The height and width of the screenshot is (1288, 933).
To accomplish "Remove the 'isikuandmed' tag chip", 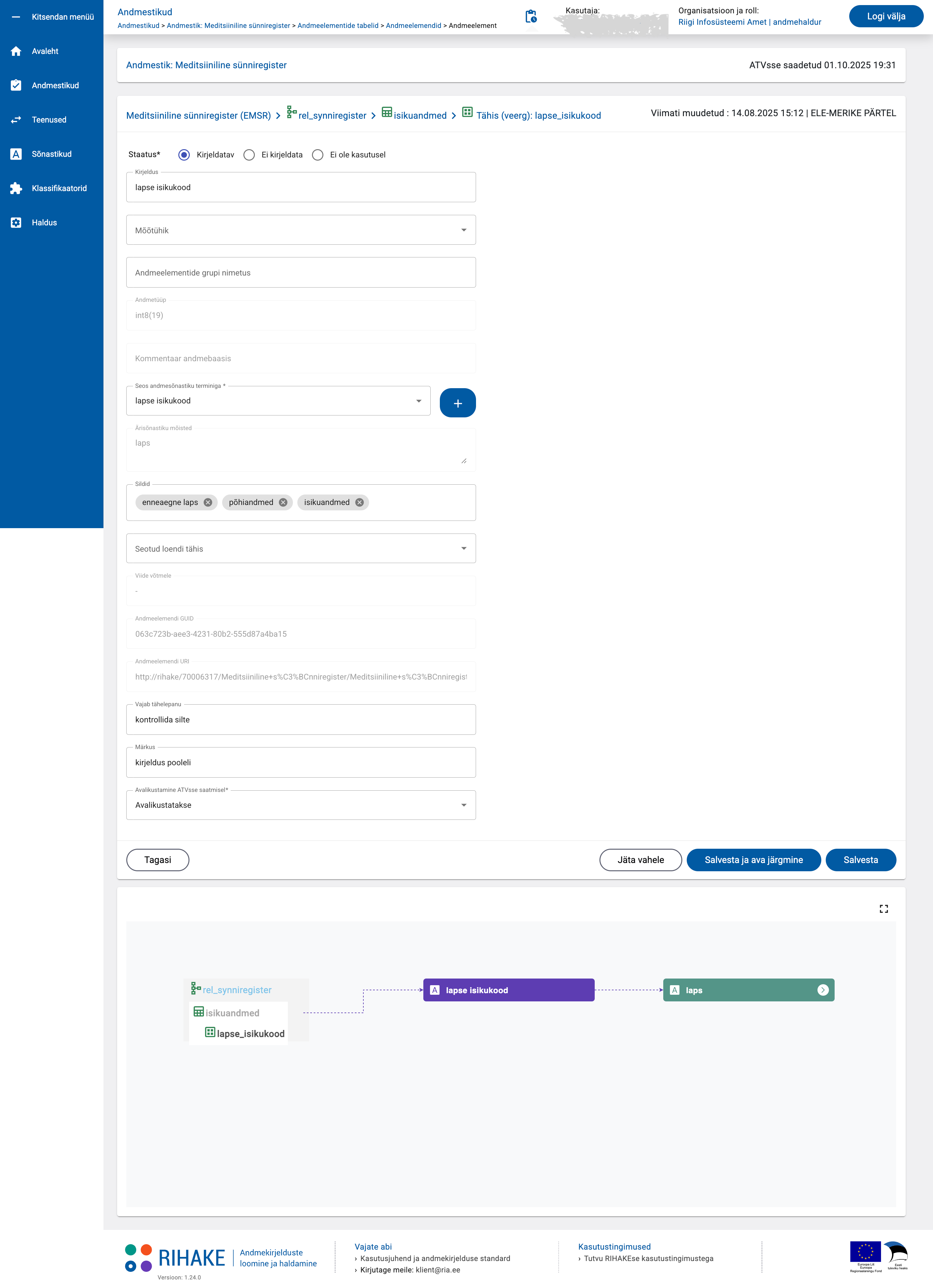I will [x=360, y=502].
